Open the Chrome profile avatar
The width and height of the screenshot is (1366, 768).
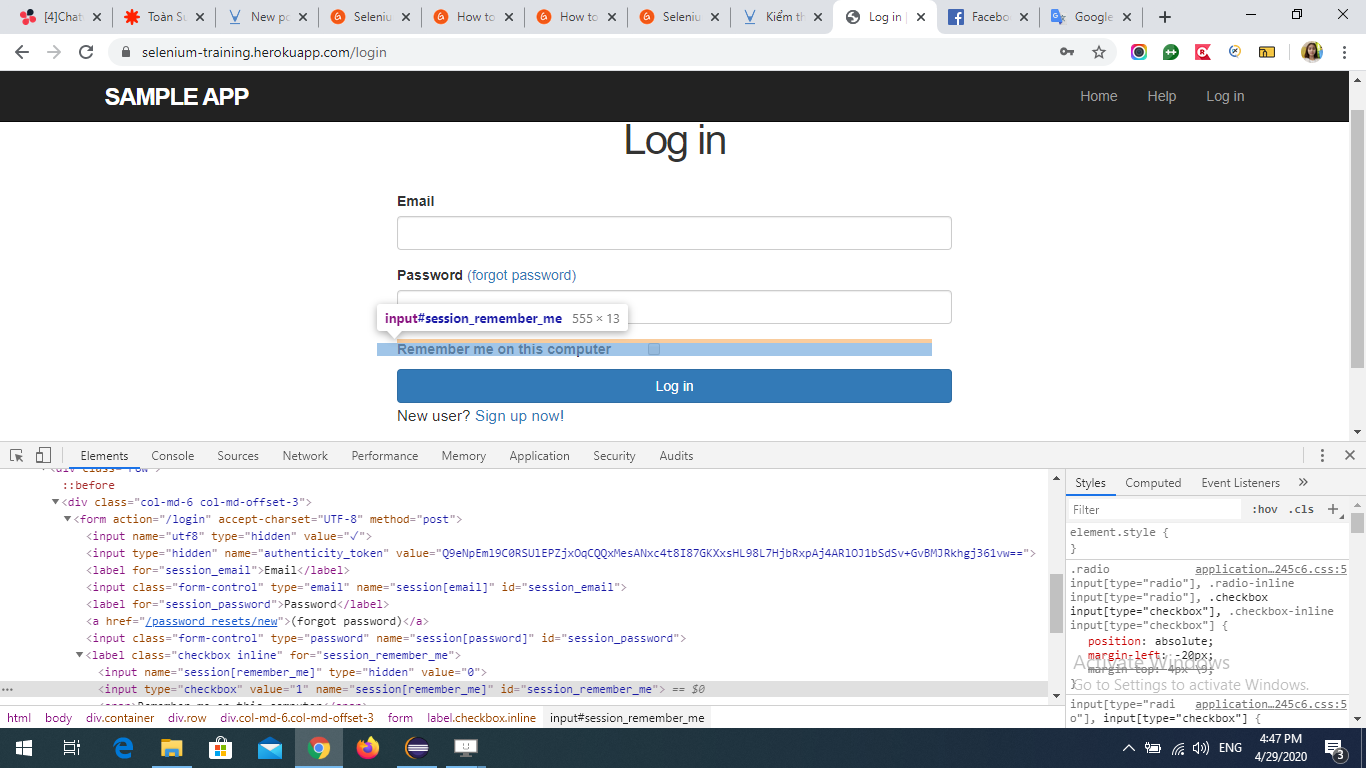(x=1312, y=52)
